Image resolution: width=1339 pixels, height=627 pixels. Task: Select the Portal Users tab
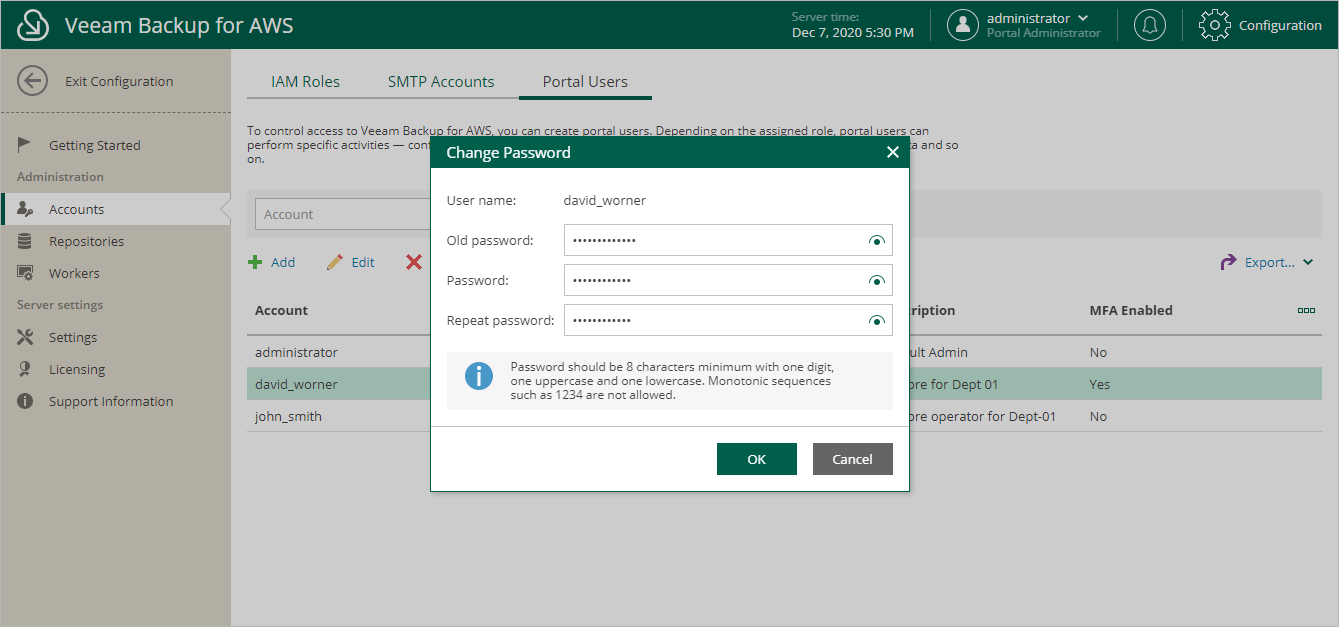coord(585,82)
